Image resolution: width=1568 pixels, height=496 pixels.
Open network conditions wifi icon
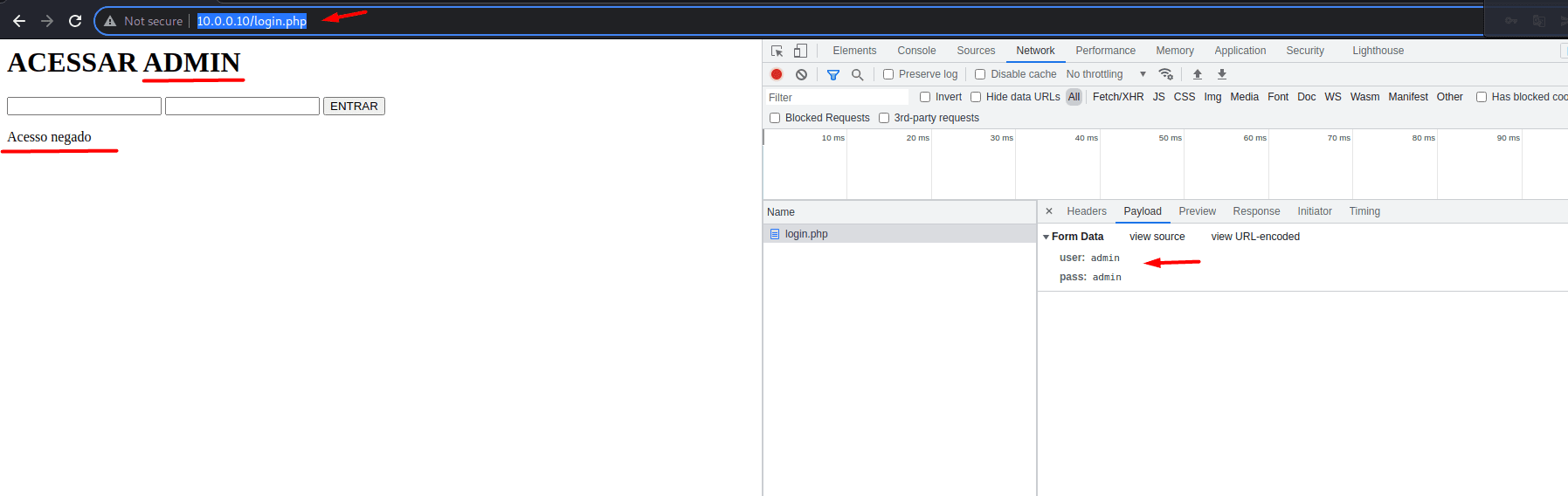tap(1165, 74)
